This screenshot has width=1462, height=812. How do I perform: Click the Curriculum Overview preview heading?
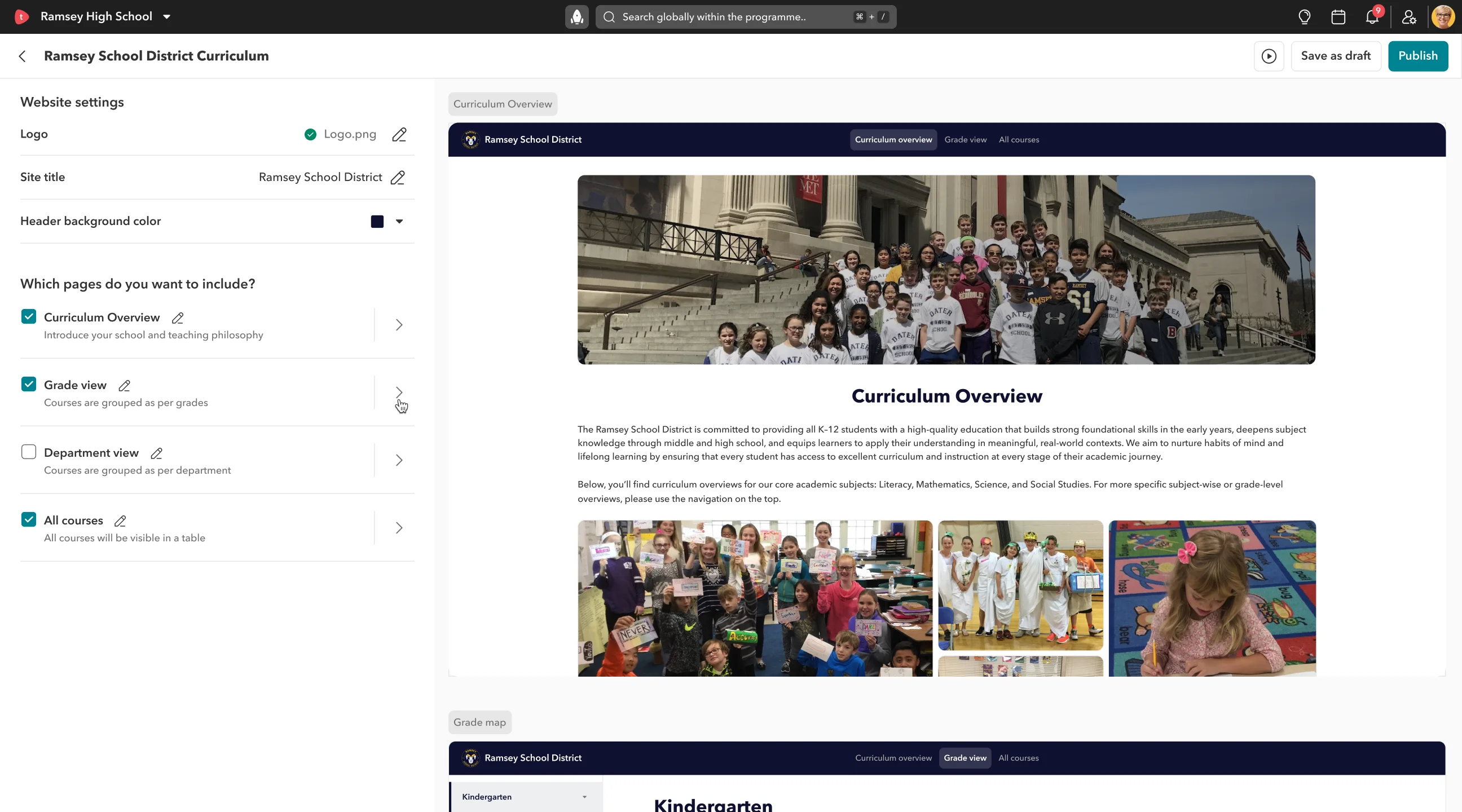[946, 395]
